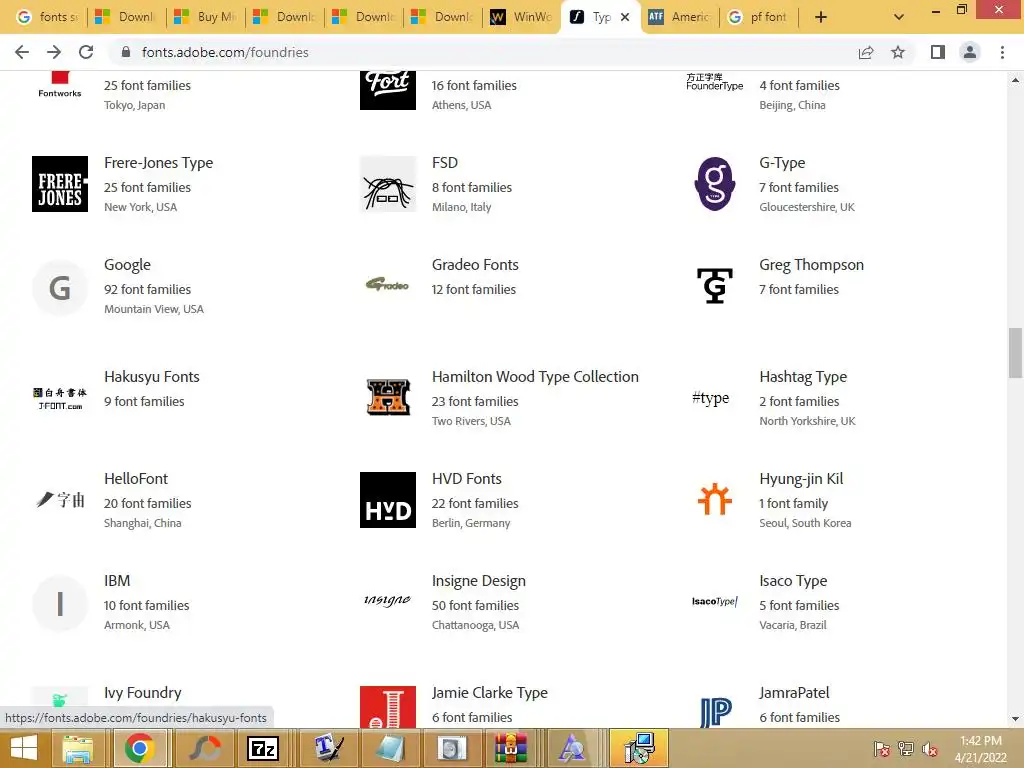Click the Hyung-jin Kil orange logo
Viewport: 1024px width, 768px height.
click(x=714, y=499)
